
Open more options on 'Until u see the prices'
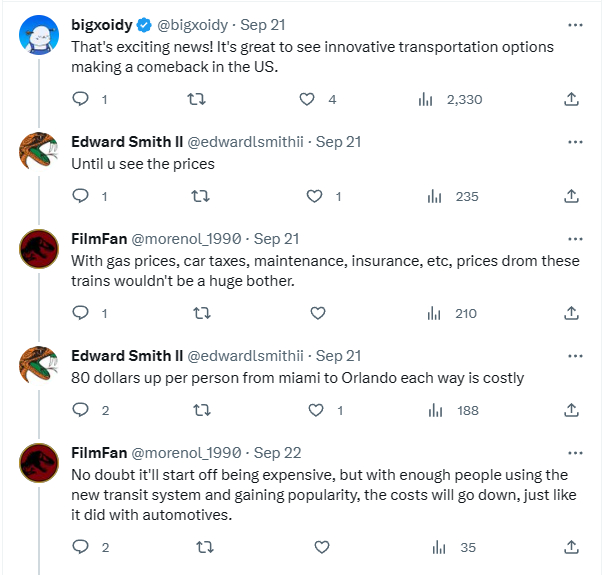575,142
